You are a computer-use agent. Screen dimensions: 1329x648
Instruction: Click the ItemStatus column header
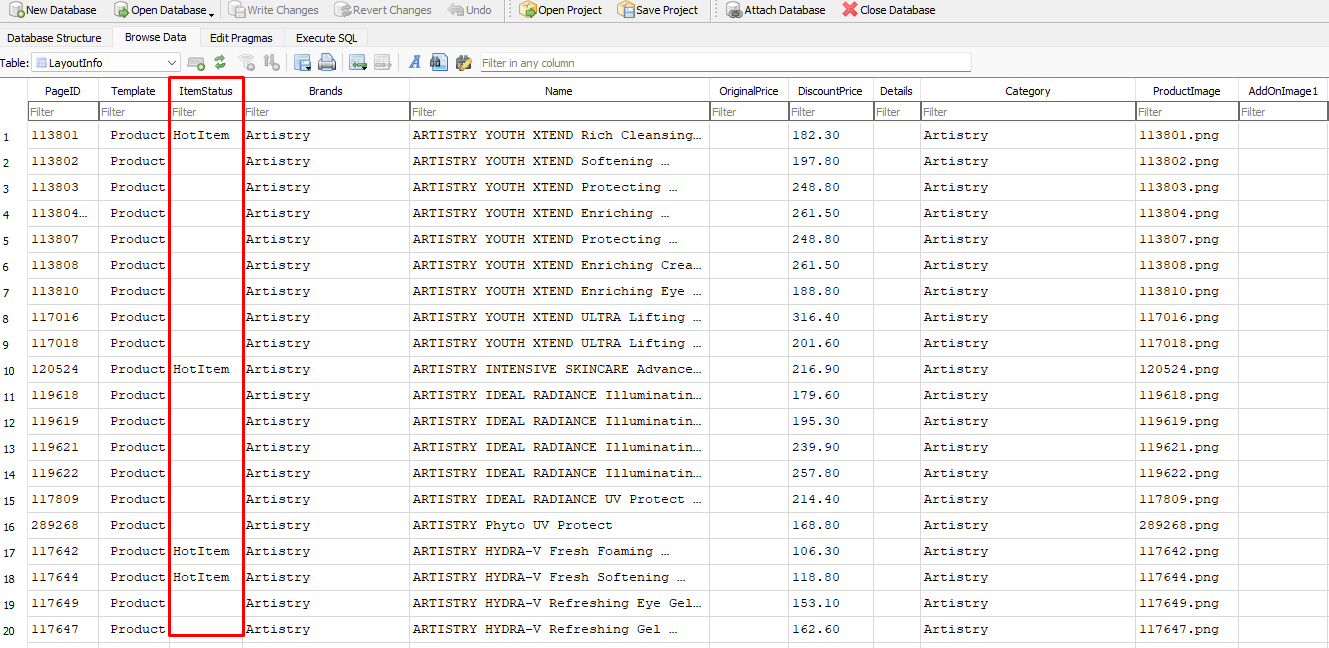(x=206, y=91)
